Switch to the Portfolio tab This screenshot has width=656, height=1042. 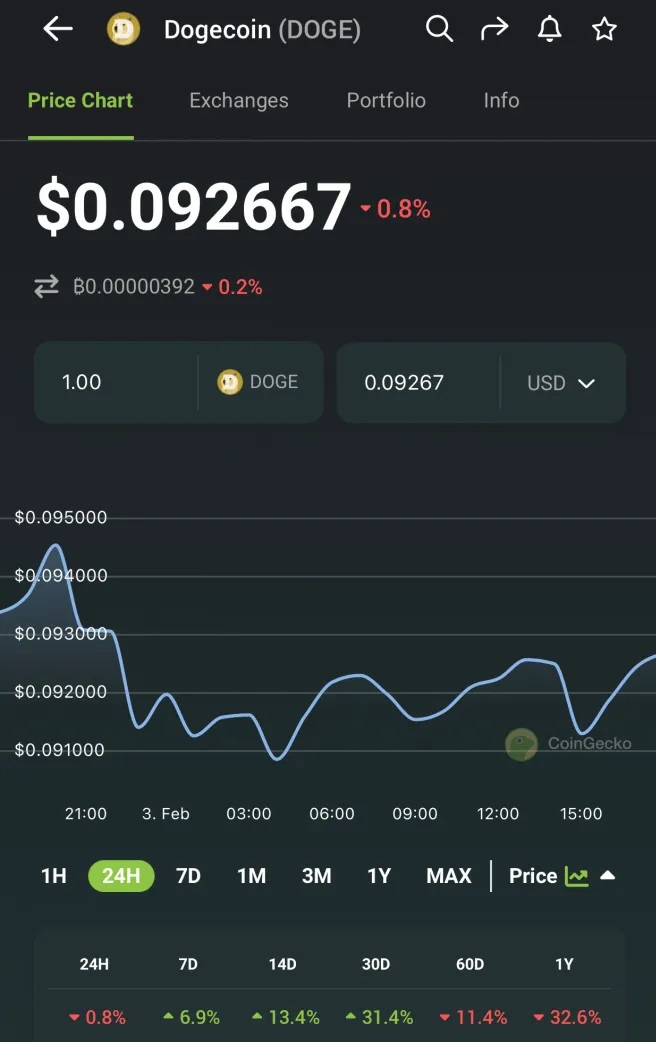(386, 100)
